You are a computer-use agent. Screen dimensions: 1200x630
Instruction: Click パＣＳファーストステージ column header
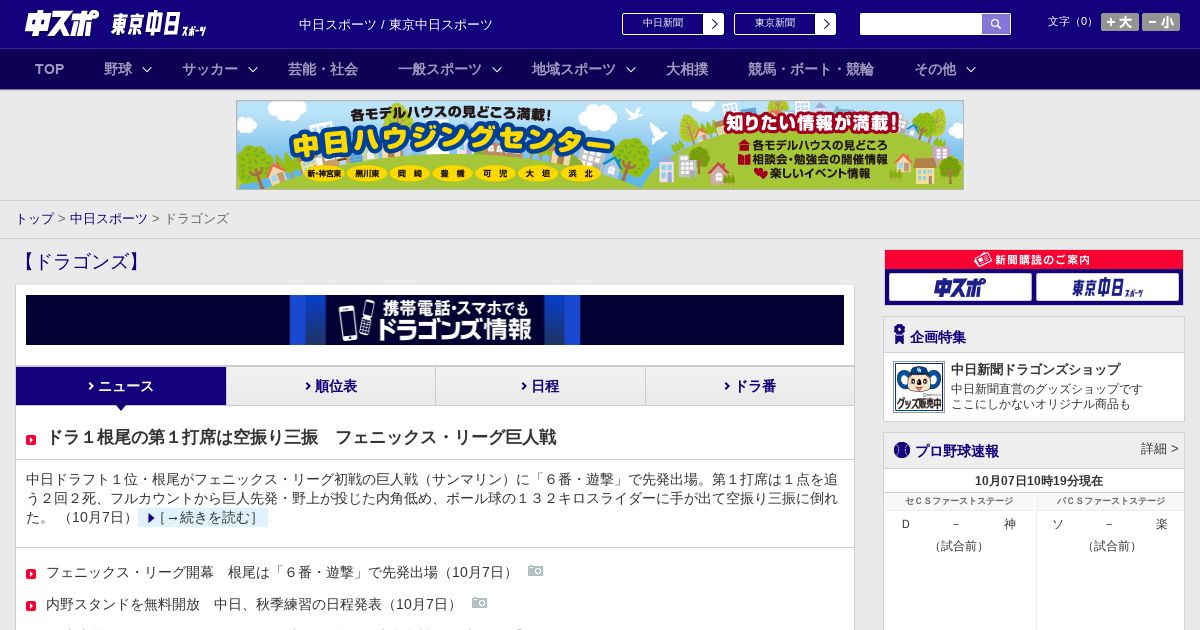coord(1111,501)
